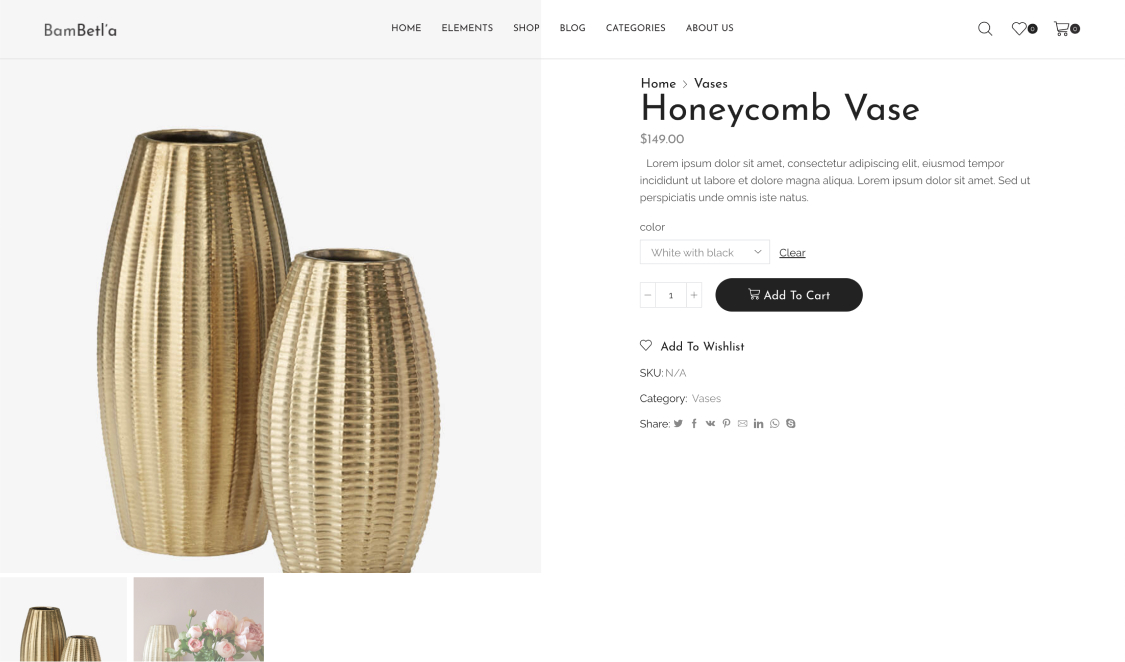Increase quantity with plus button
Image resolution: width=1125 pixels, height=662 pixels.
pos(694,295)
